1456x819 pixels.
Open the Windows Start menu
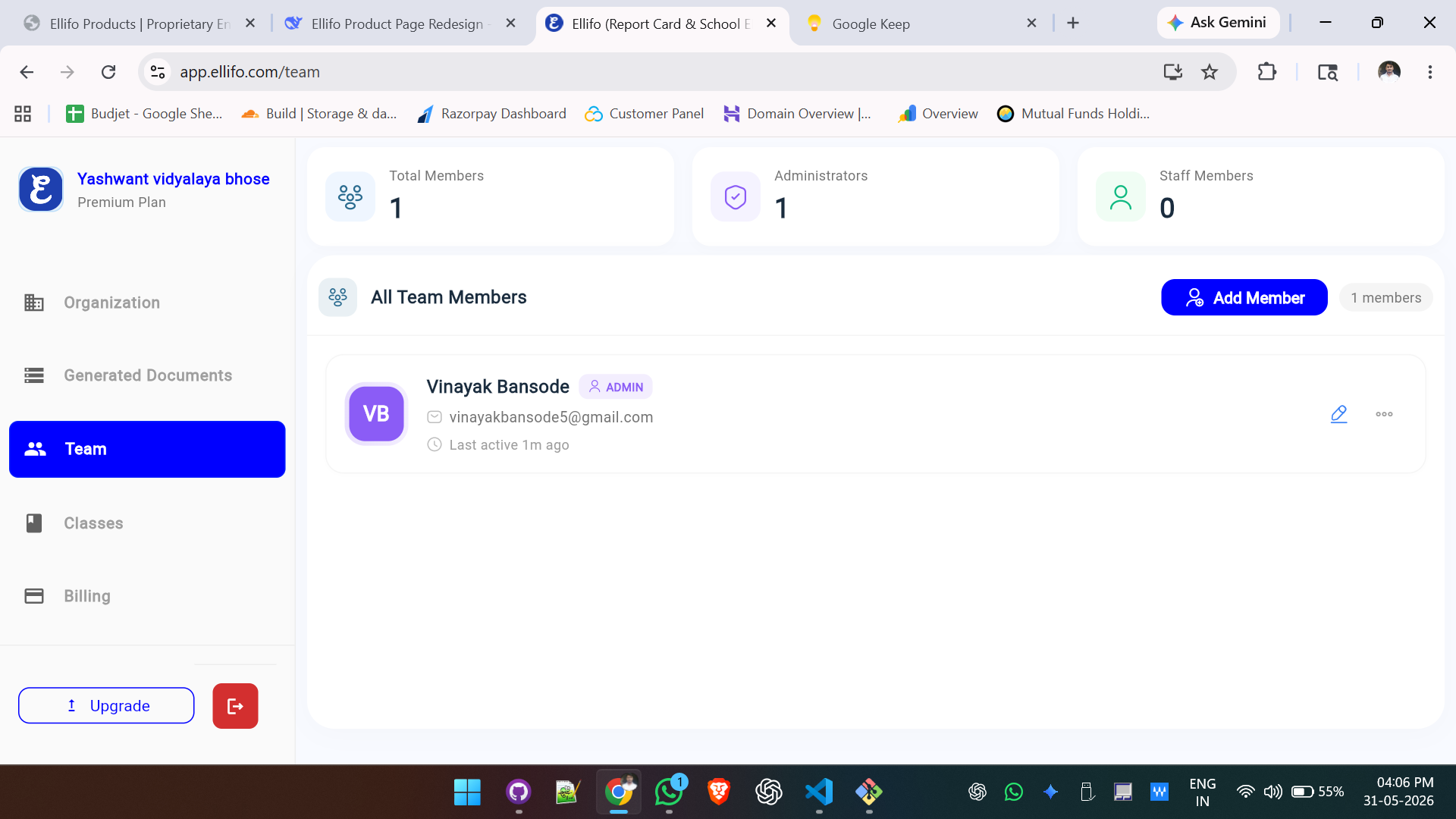pos(467,792)
